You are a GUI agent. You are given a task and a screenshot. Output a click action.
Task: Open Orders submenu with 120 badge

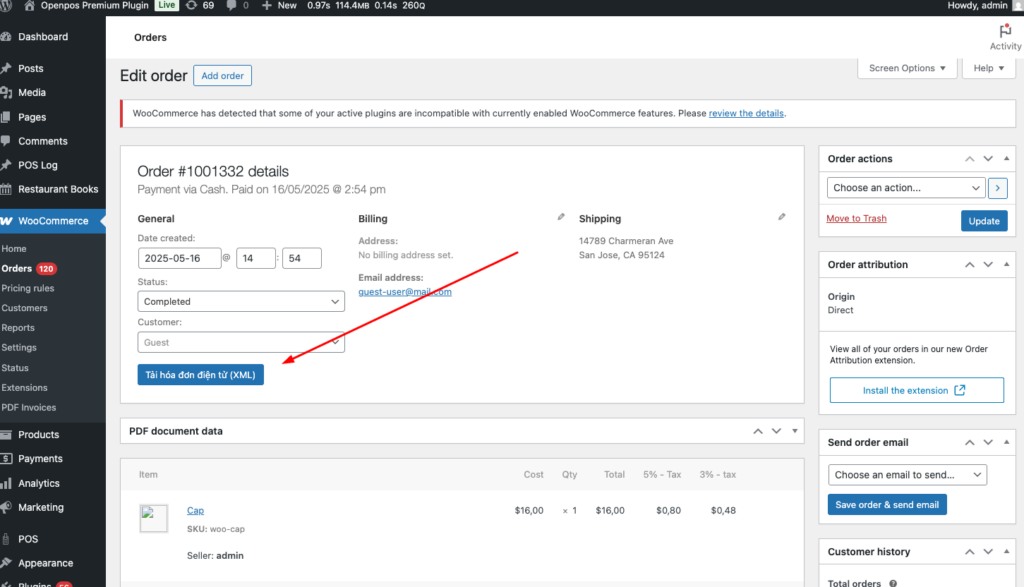pyautogui.click(x=29, y=268)
